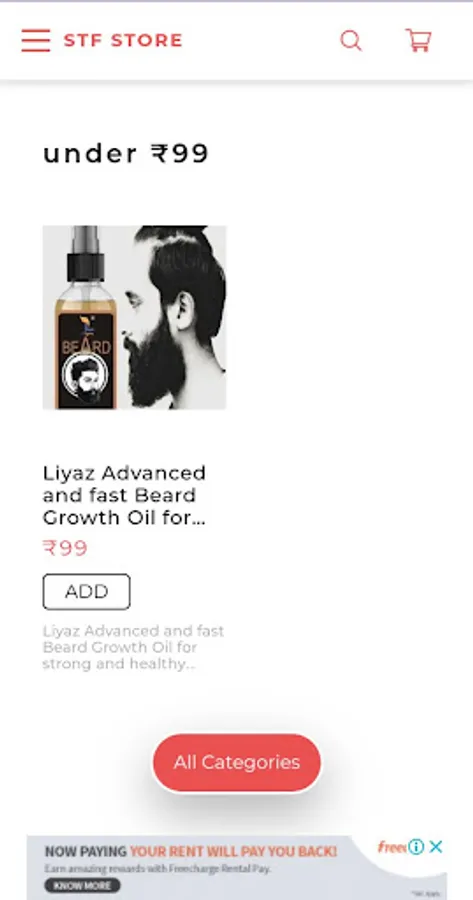Viewport: 473px width, 900px height.
Task: Open search with the magnifier icon
Action: (351, 41)
